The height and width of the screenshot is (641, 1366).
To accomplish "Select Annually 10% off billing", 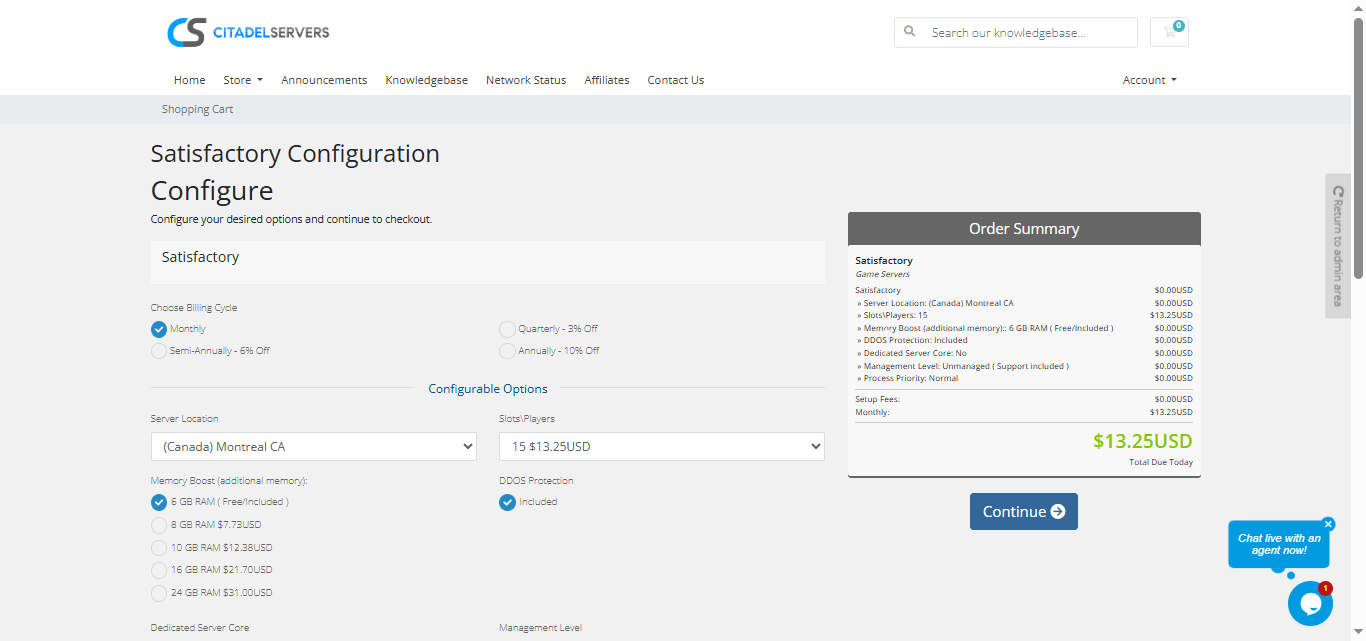I will (x=508, y=351).
